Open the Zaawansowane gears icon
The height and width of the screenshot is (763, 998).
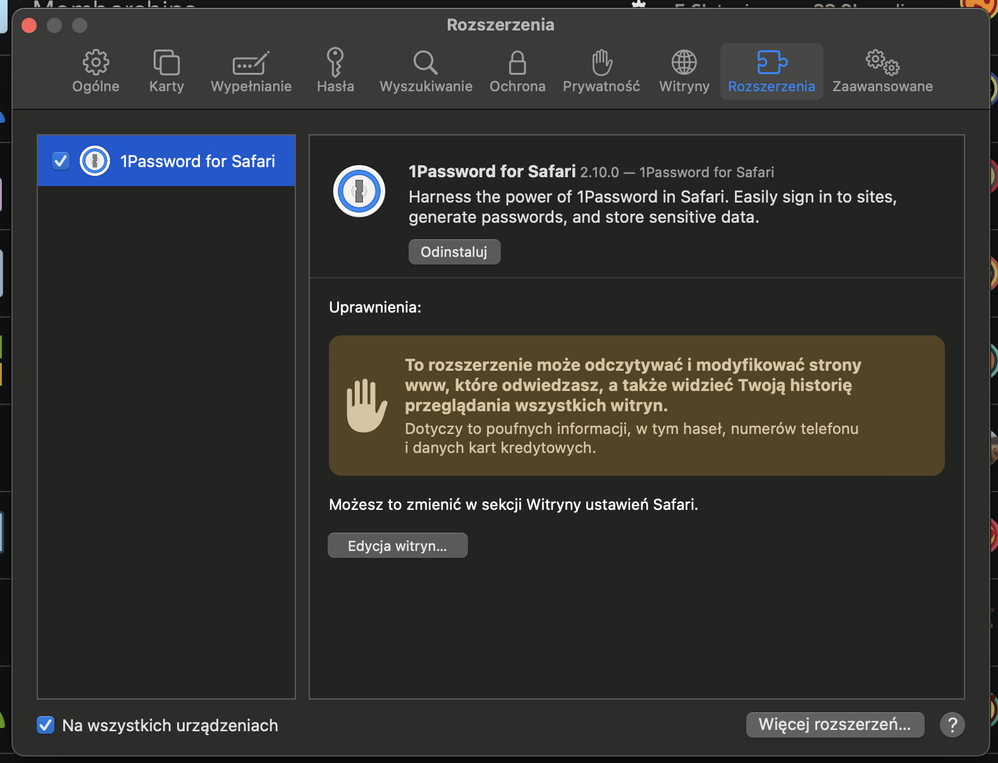pyautogui.click(x=882, y=63)
